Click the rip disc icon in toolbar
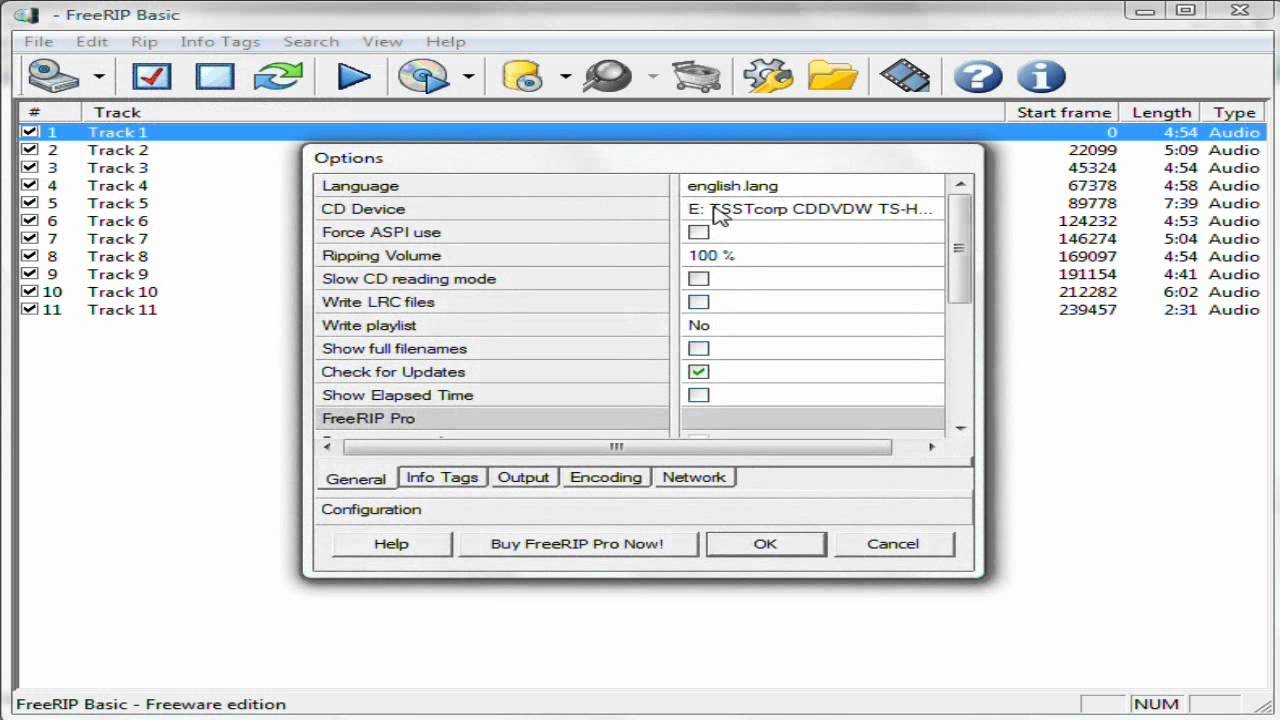Screen dimensions: 1280x720 424,77
